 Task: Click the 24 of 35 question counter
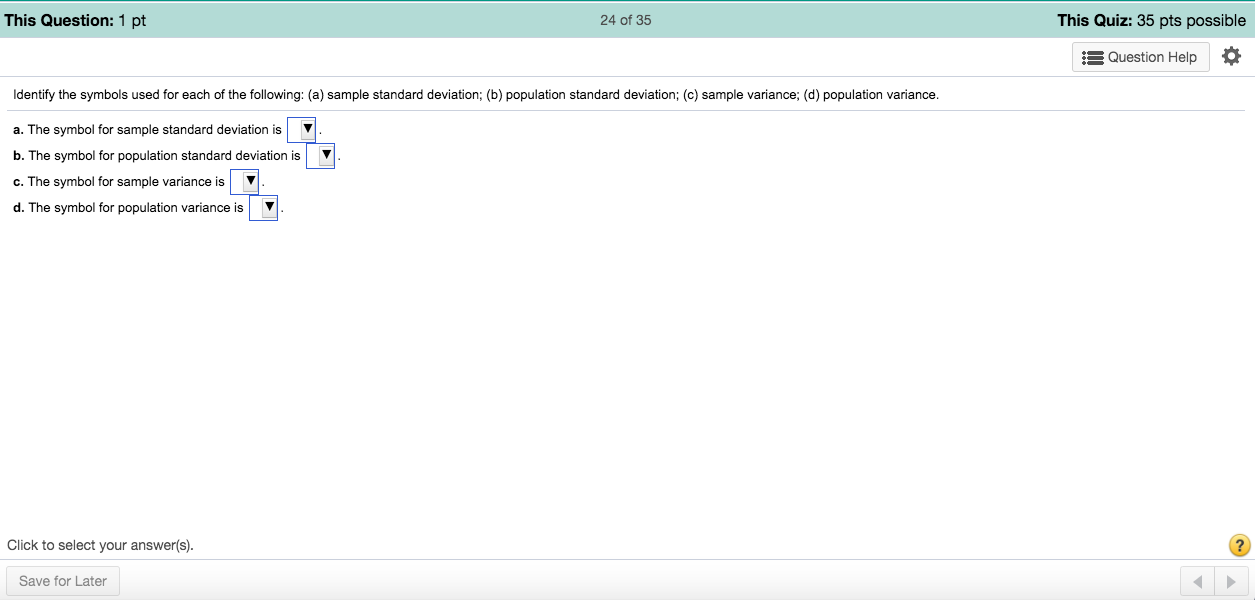point(624,19)
